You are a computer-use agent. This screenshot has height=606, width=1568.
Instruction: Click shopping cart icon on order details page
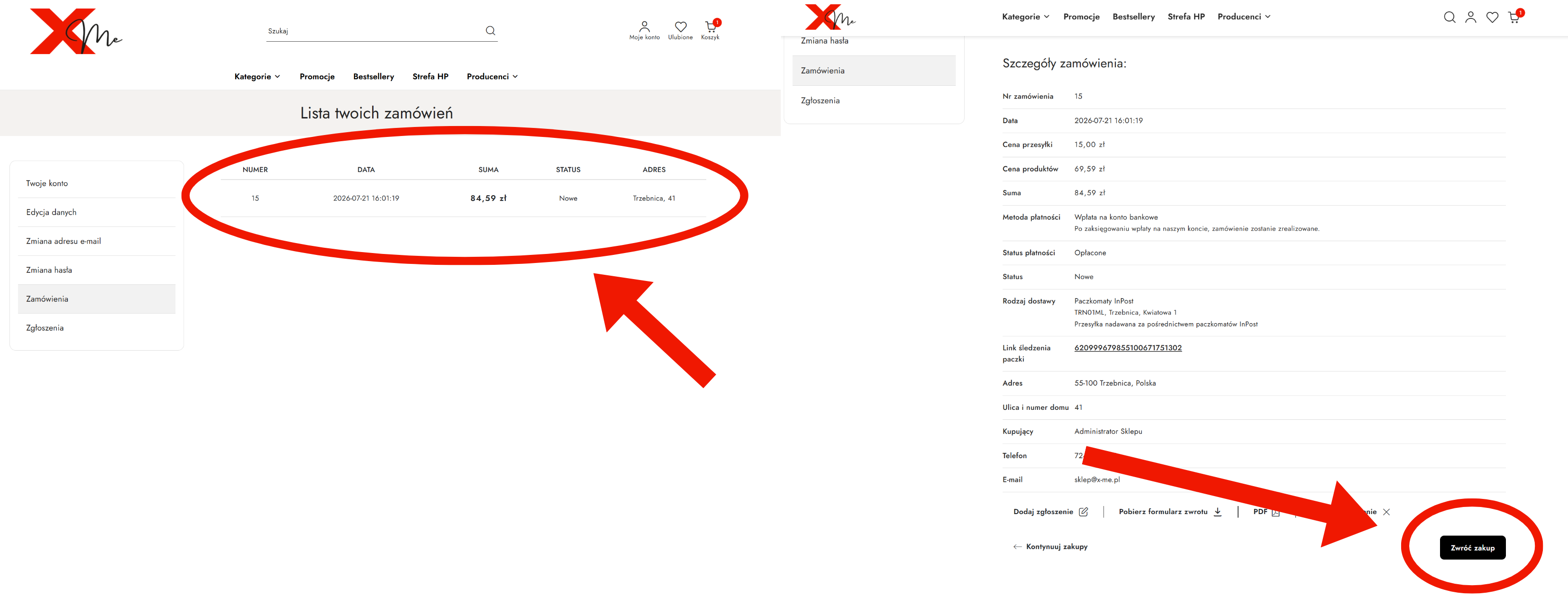pos(1514,17)
